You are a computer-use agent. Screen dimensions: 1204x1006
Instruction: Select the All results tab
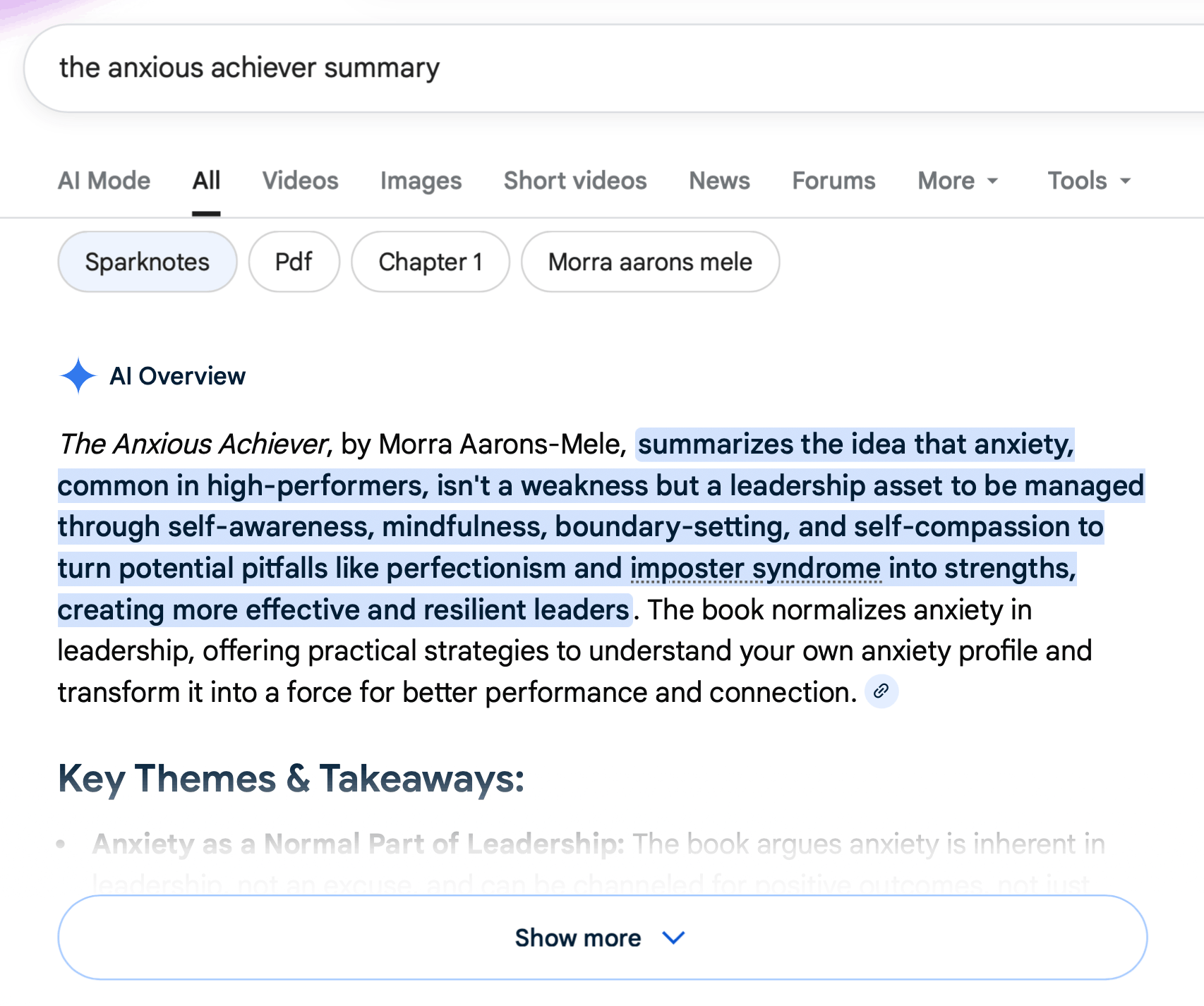pos(206,181)
